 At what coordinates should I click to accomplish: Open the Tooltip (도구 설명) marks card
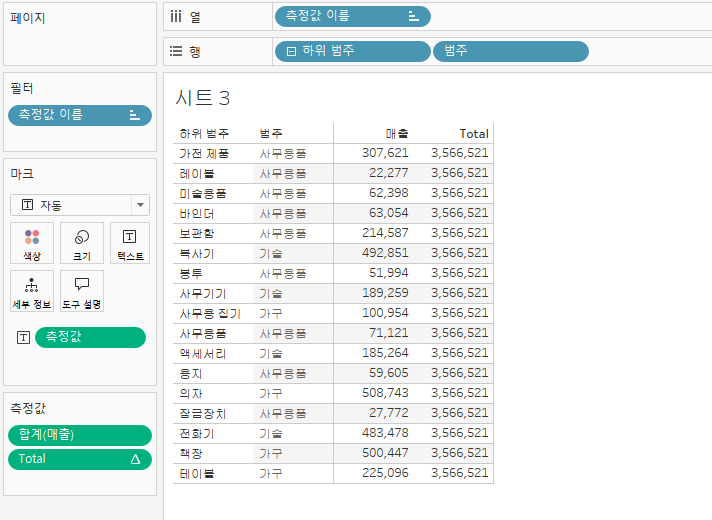click(82, 291)
